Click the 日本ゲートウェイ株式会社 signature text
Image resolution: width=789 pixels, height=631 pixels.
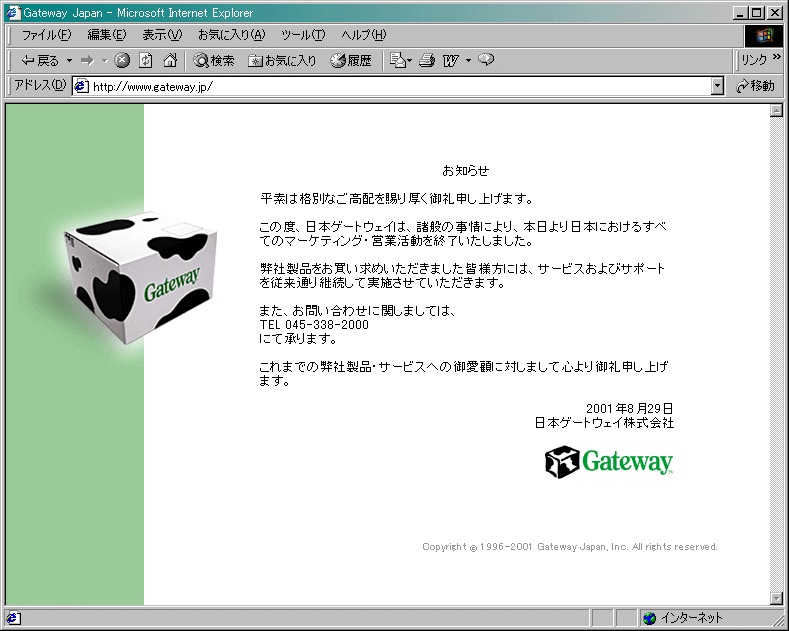[x=604, y=423]
